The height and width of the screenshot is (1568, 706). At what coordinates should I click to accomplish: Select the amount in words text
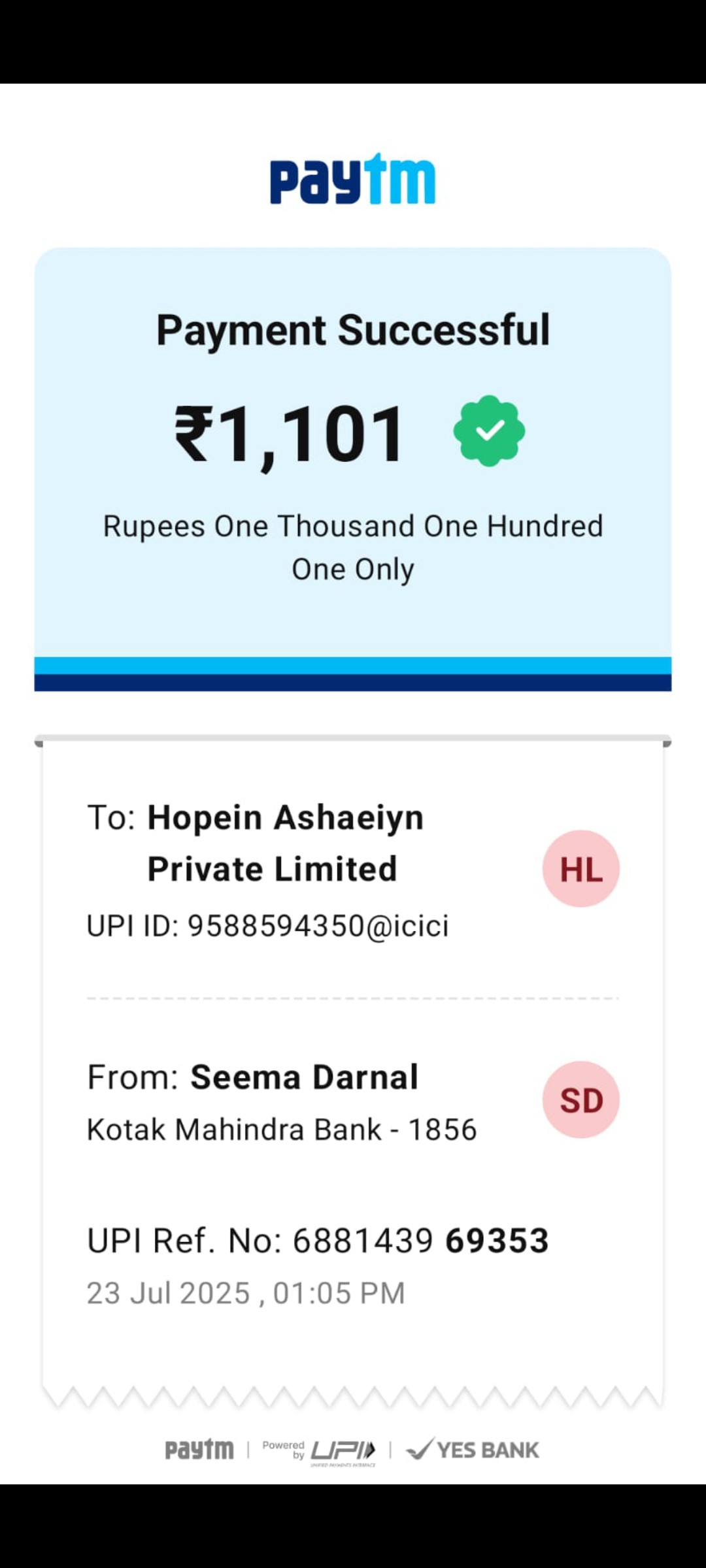353,547
